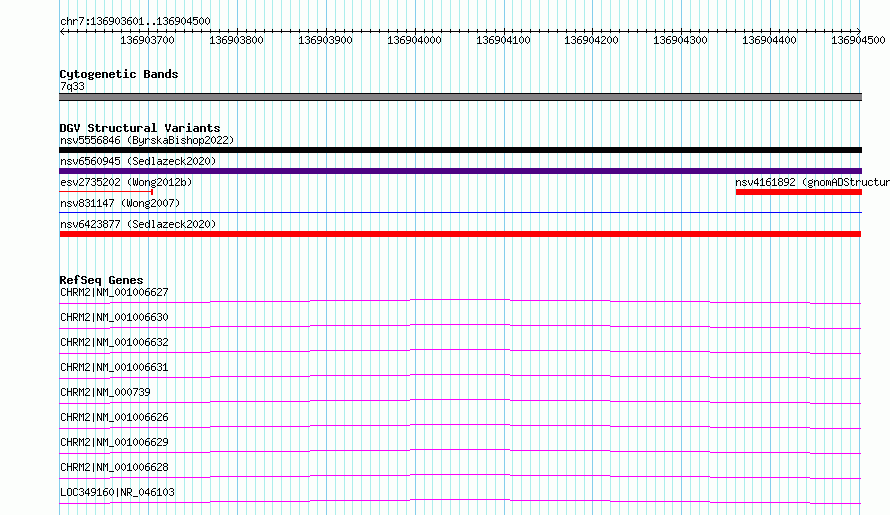Viewport: 890px width, 515px height.
Task: Click CHRM2|NM_001006626 transcript label
Action: (x=114, y=417)
